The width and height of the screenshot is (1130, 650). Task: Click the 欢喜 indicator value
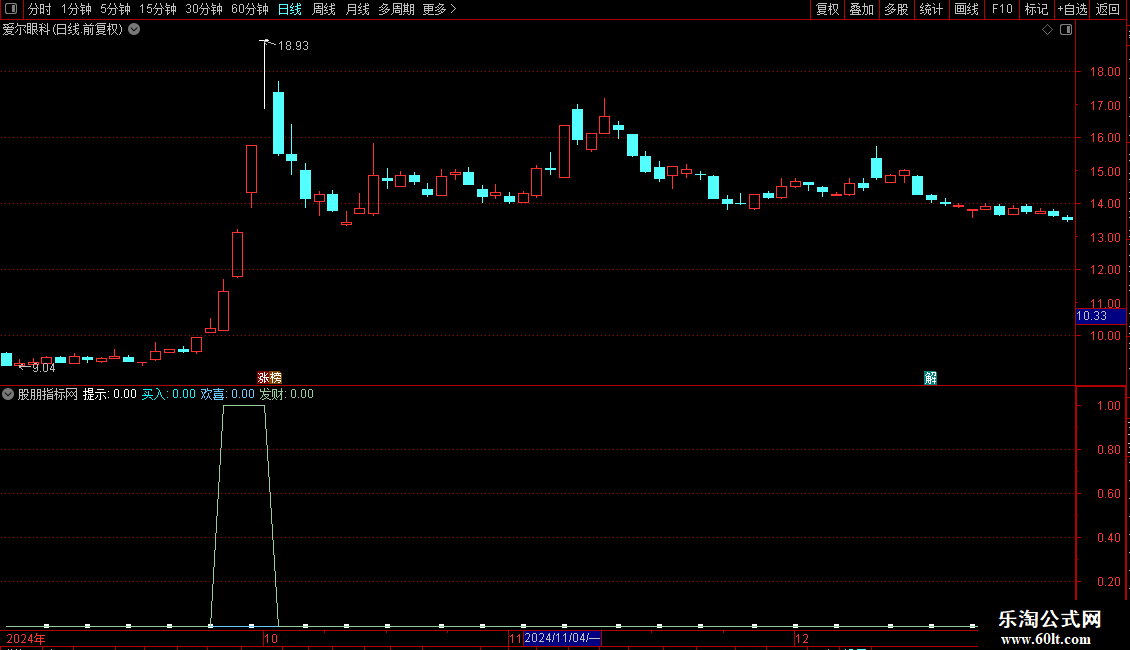[x=228, y=394]
